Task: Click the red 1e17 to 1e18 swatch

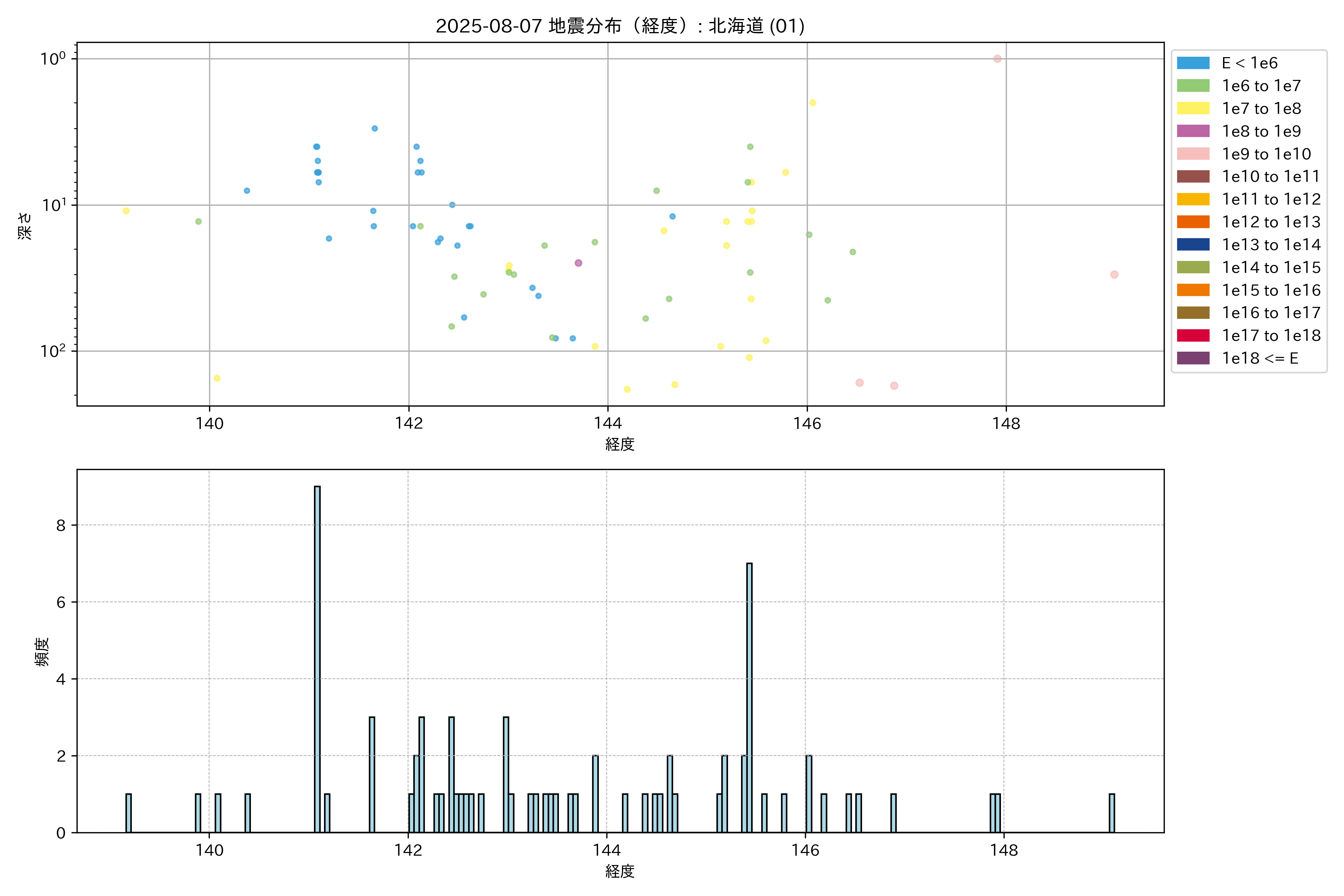Action: pos(1192,335)
